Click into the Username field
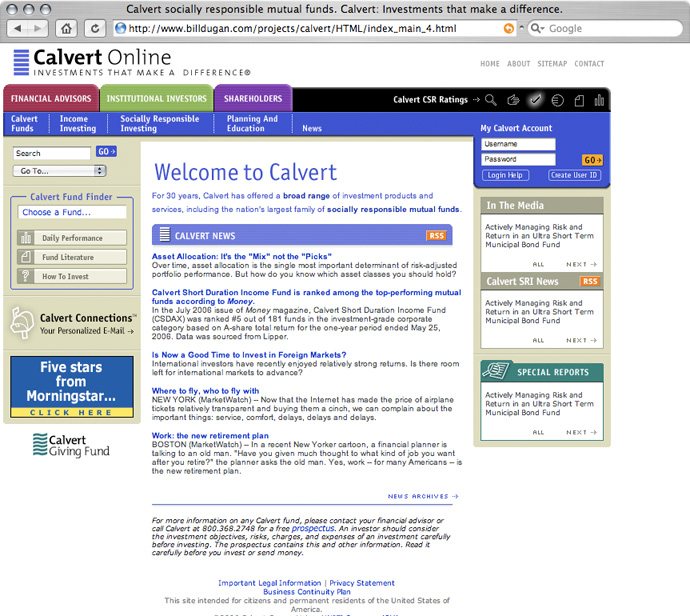This screenshot has width=690, height=616. (518, 144)
